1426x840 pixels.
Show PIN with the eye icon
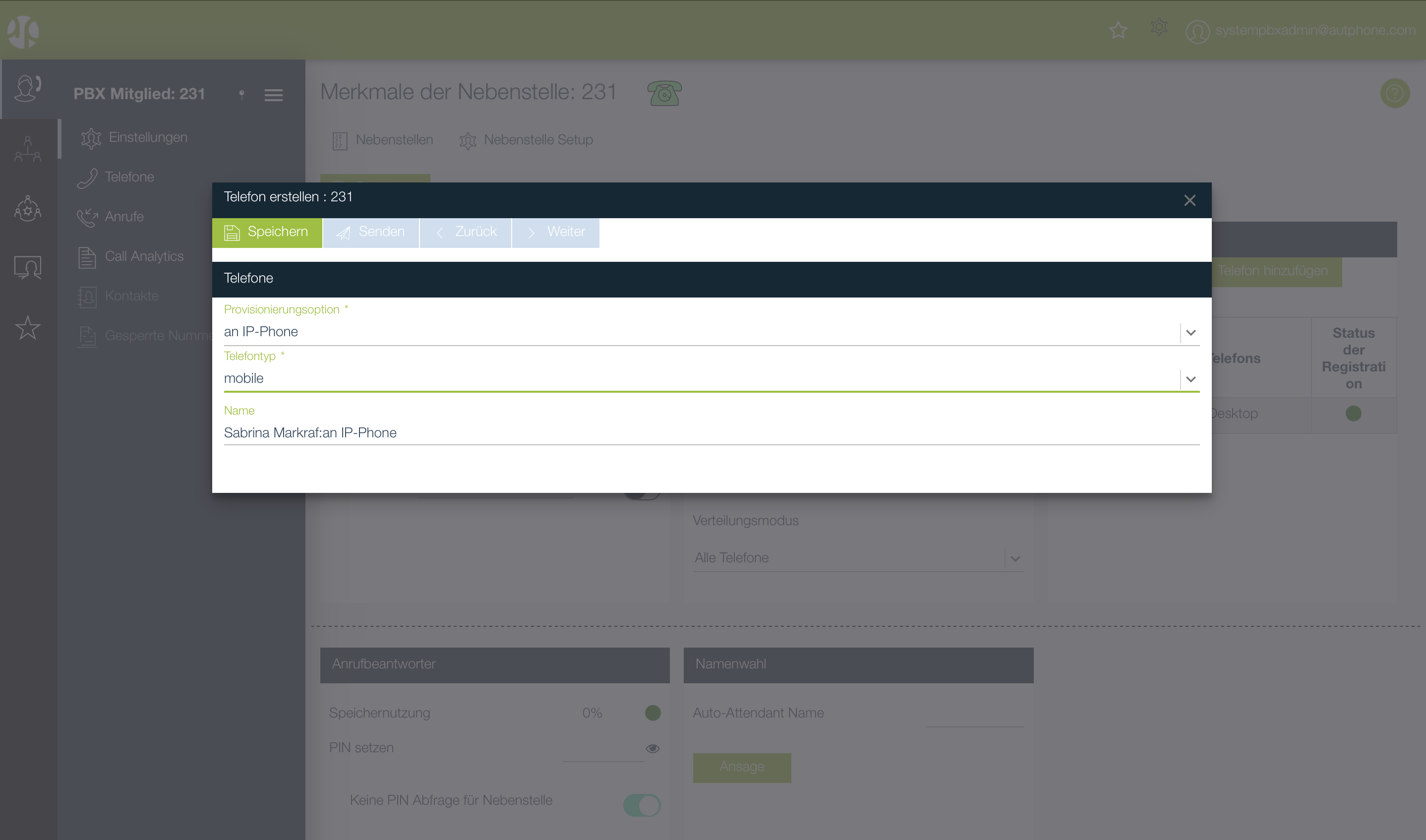click(652, 748)
